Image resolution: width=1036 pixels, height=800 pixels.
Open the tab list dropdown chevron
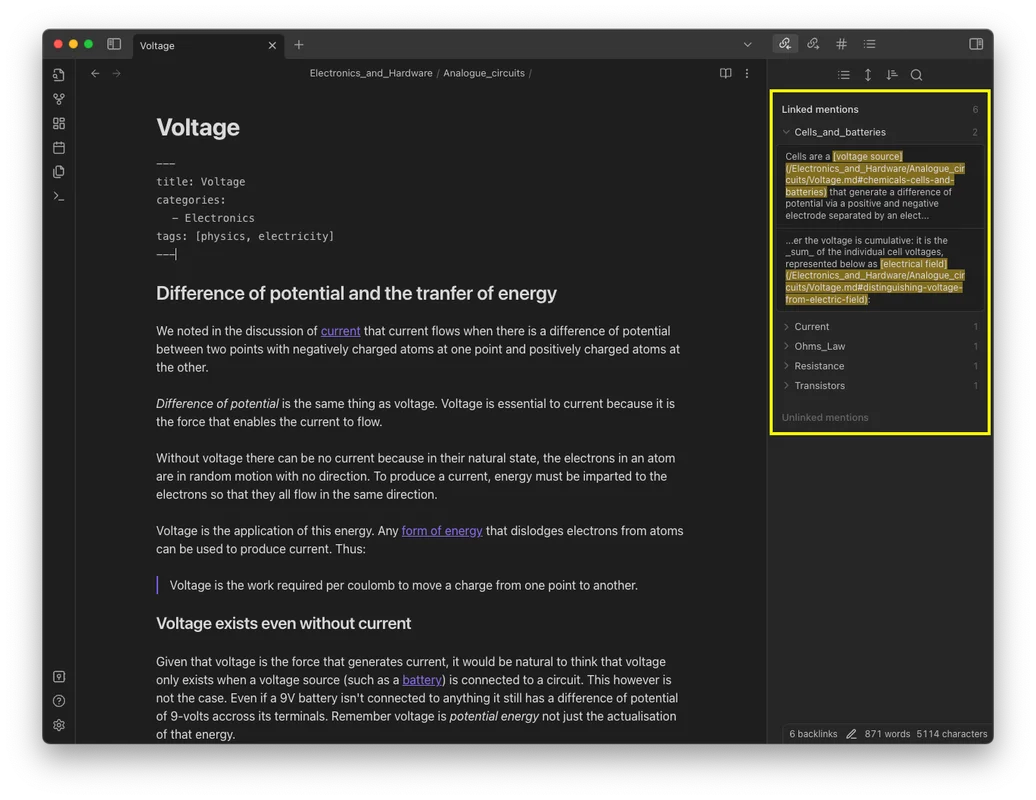pos(747,44)
